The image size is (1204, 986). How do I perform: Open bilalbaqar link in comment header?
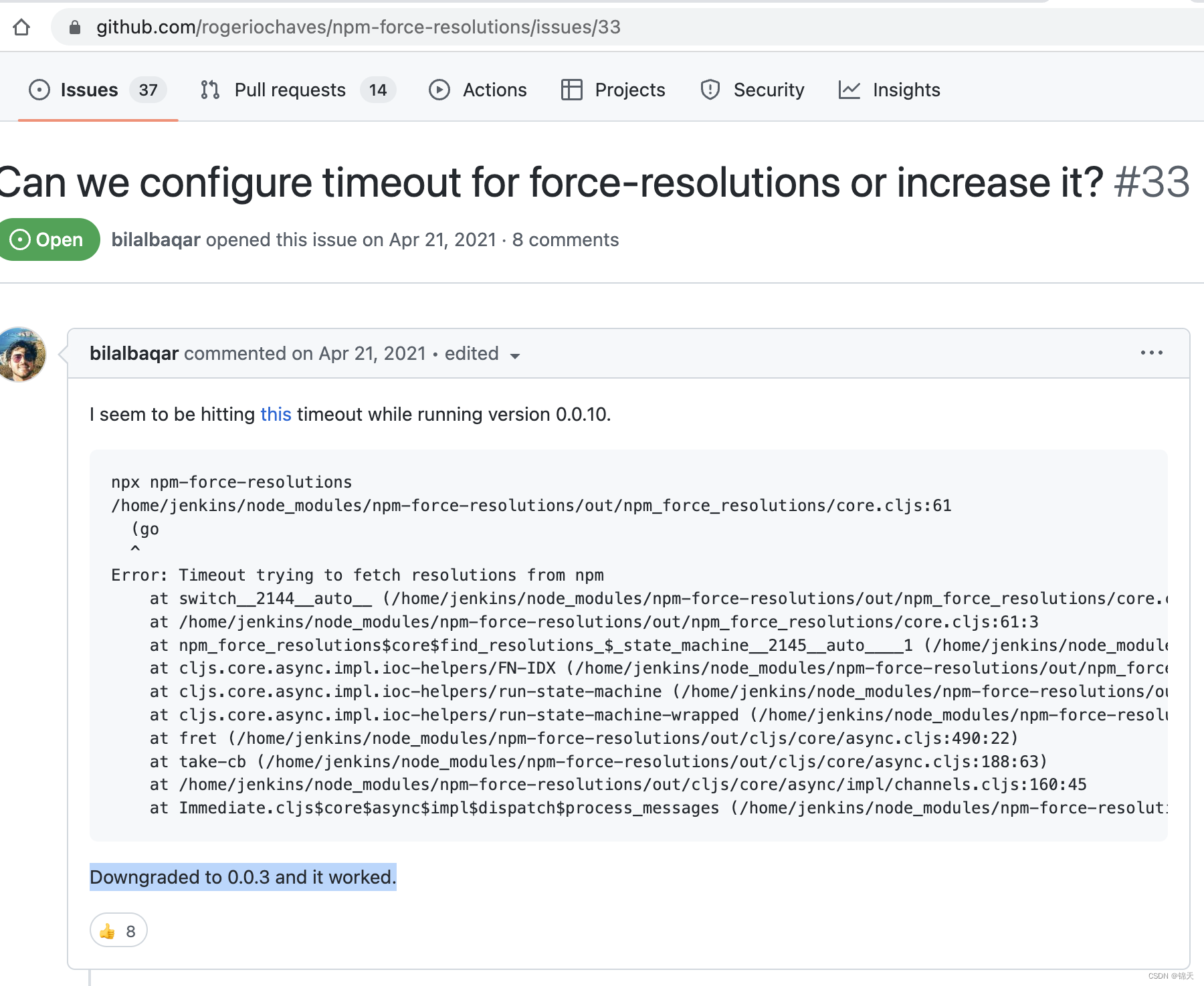(x=134, y=353)
